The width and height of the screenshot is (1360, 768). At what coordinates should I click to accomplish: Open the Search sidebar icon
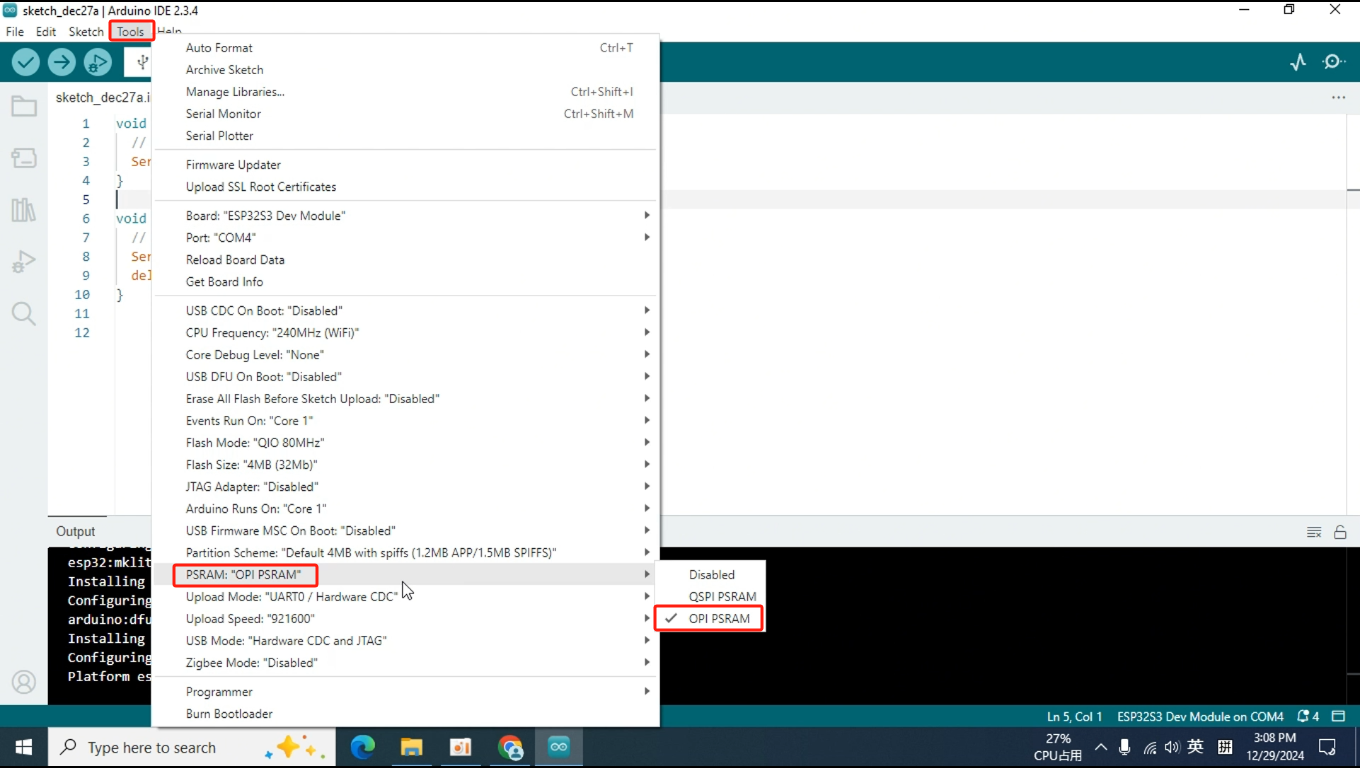24,314
